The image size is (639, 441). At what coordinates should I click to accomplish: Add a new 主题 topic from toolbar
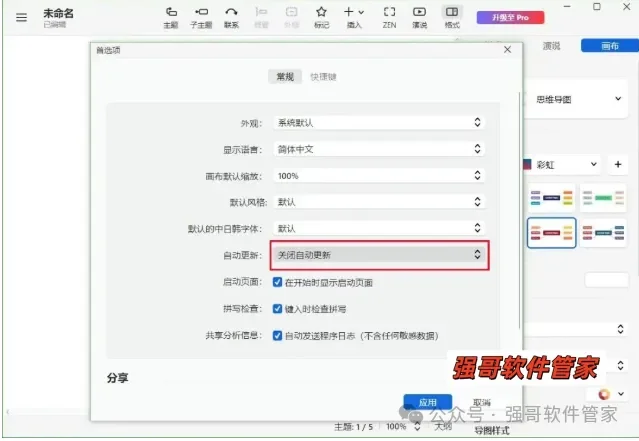pyautogui.click(x=171, y=18)
